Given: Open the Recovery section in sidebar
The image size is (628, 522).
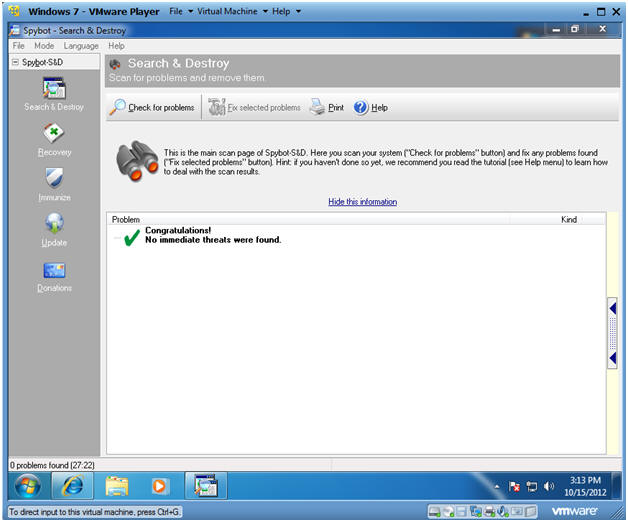Looking at the screenshot, I should pos(54,140).
